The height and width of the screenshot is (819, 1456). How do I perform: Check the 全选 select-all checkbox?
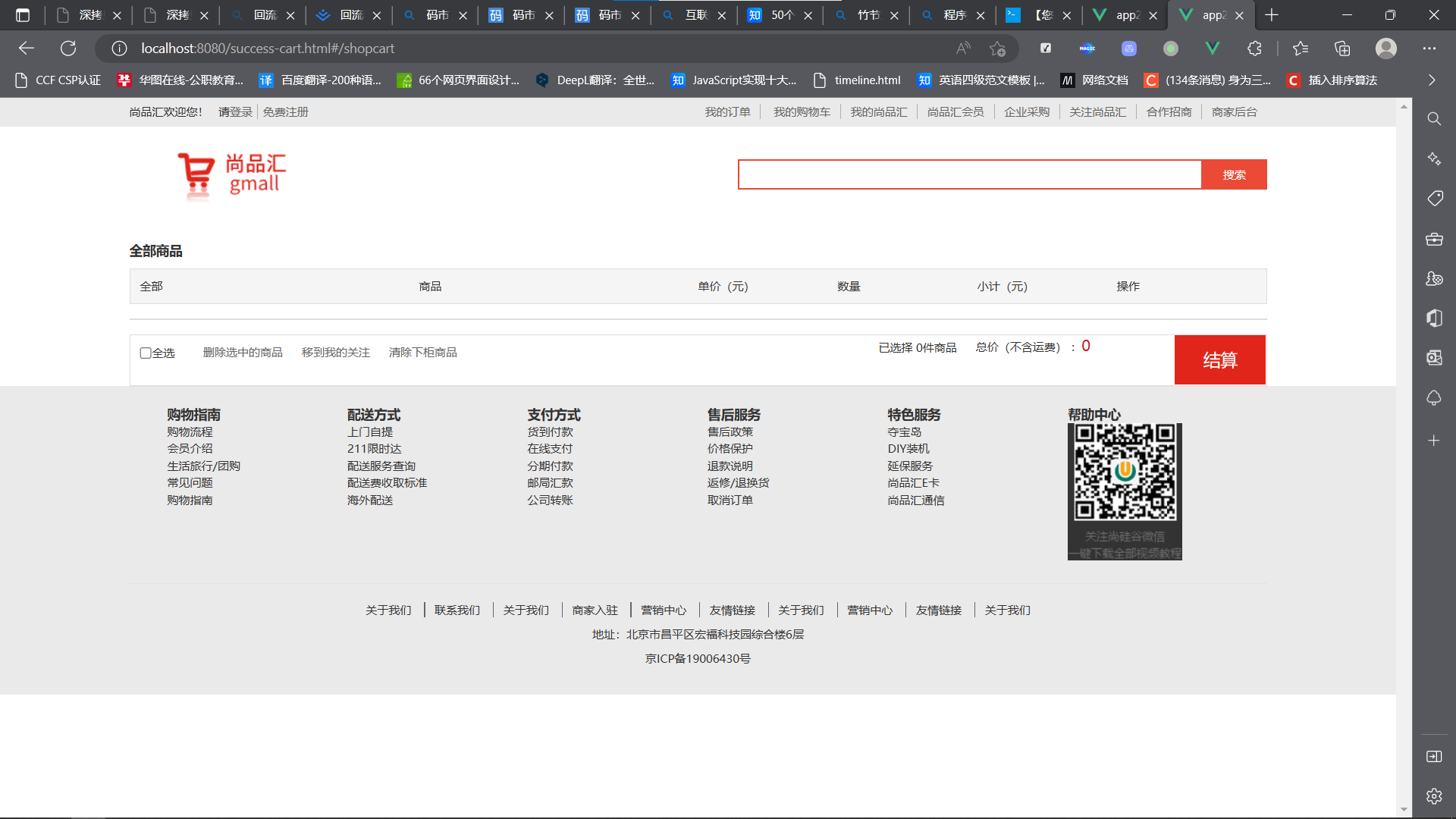coord(146,353)
